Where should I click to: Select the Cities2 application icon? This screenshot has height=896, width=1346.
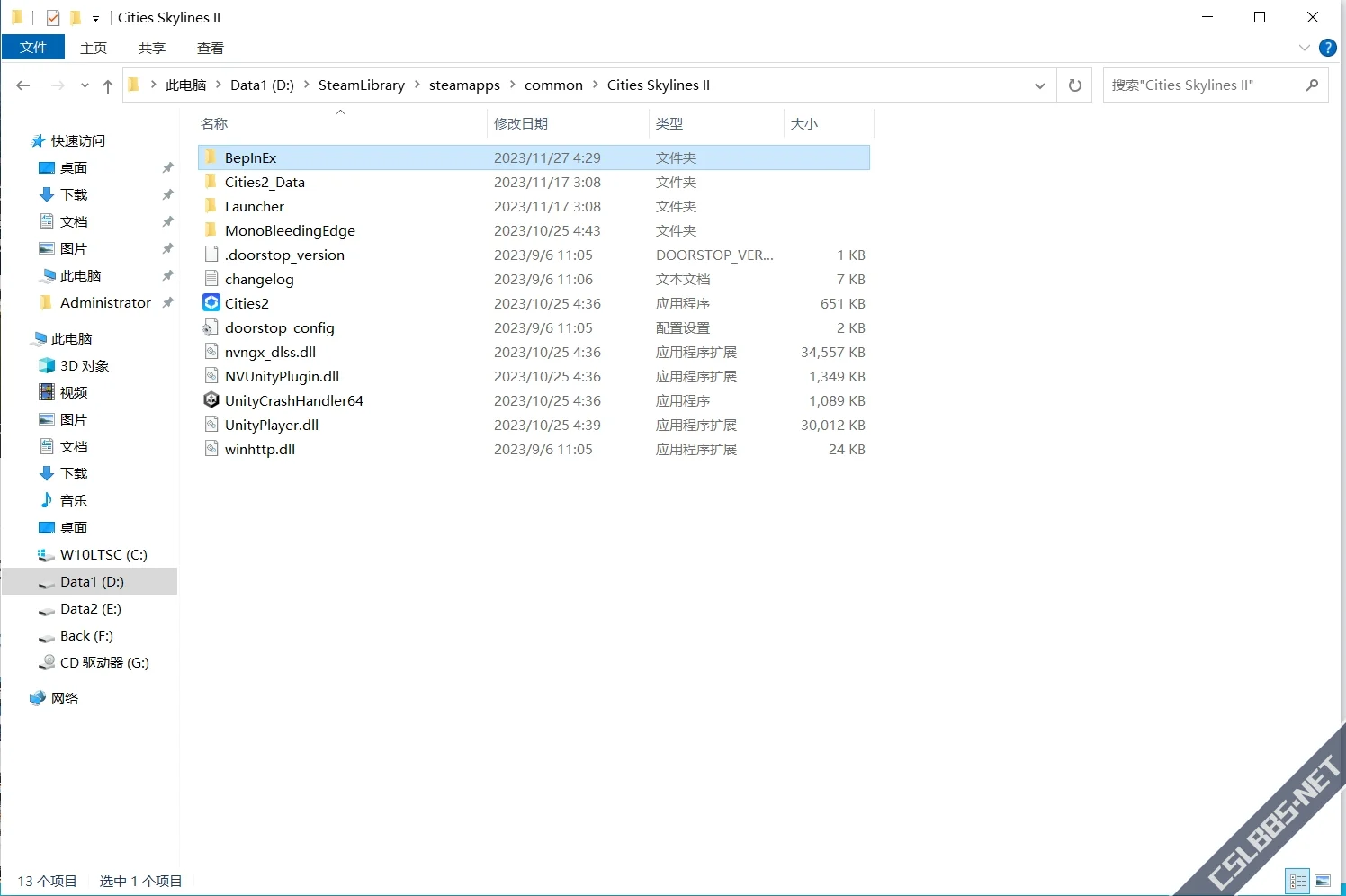click(211, 303)
